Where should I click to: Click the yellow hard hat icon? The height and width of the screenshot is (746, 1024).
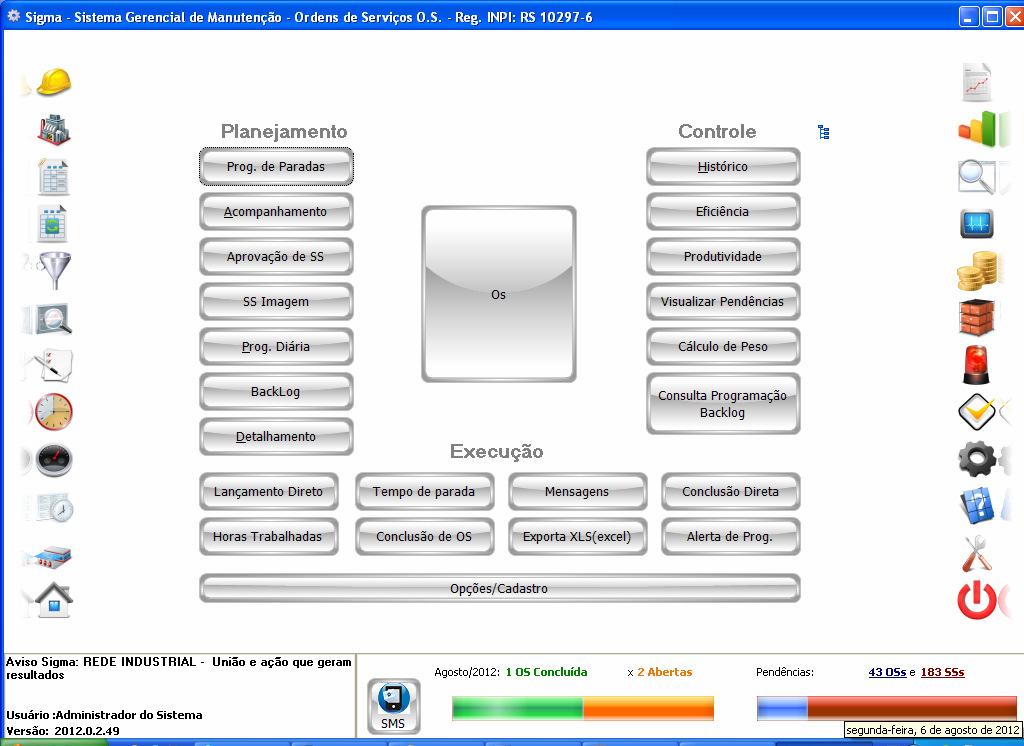tap(54, 82)
